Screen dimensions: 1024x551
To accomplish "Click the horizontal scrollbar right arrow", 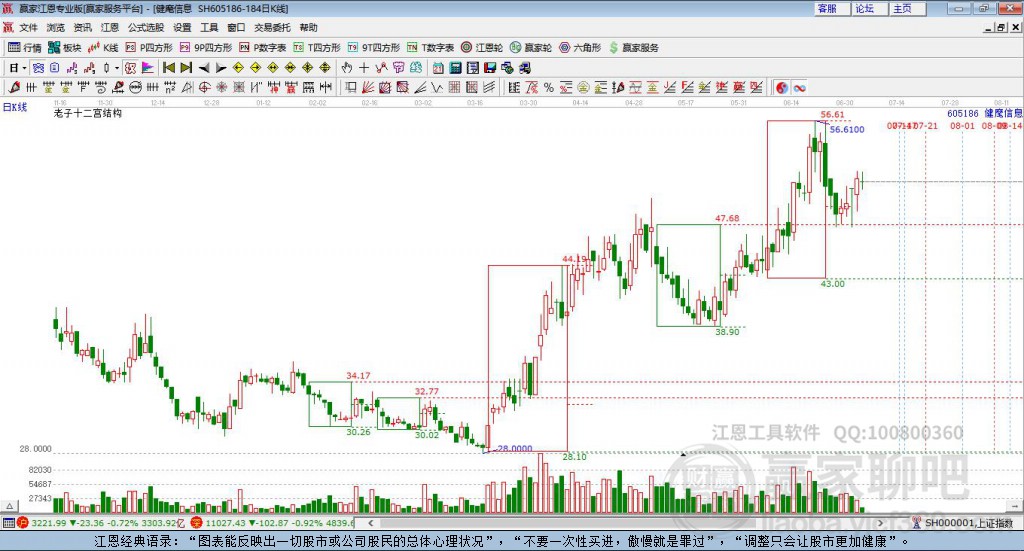I will pyautogui.click(x=880, y=523).
